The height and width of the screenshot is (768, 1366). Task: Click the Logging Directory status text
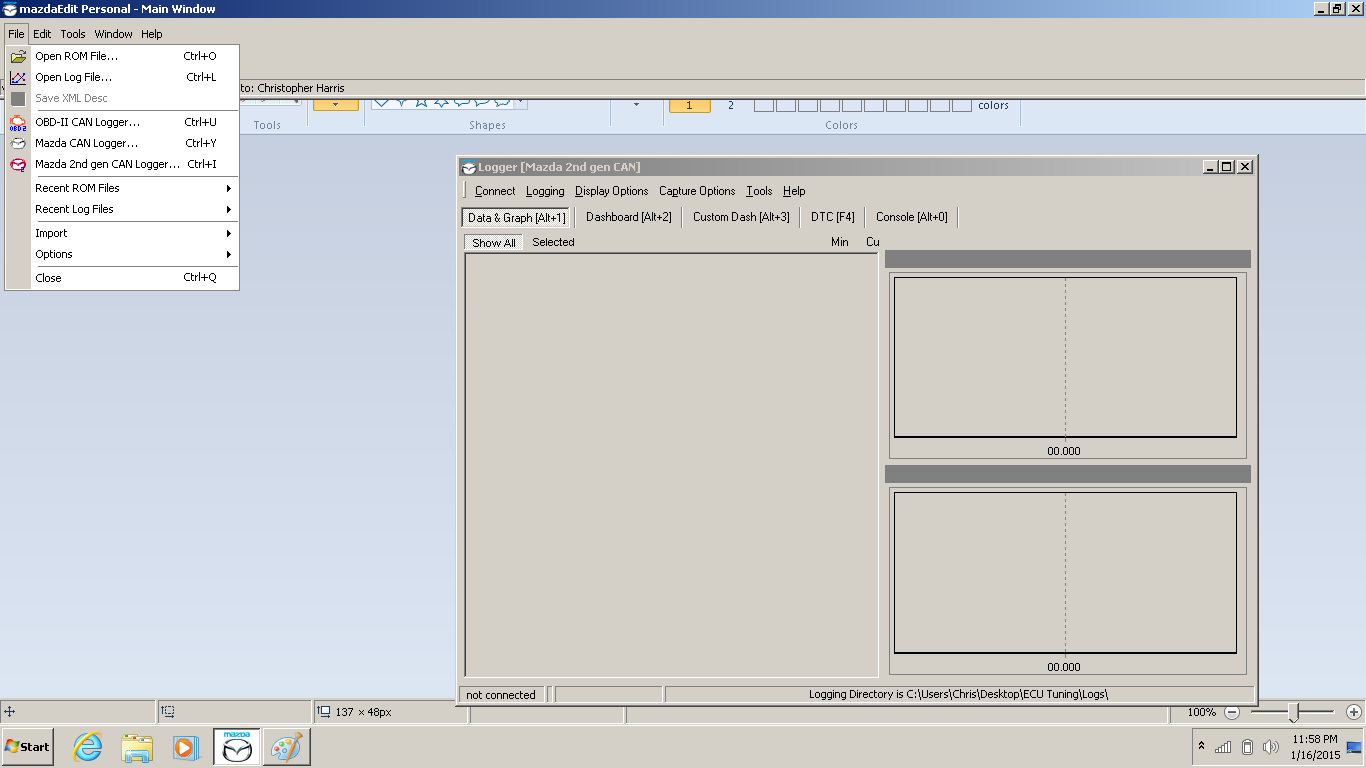tap(958, 695)
